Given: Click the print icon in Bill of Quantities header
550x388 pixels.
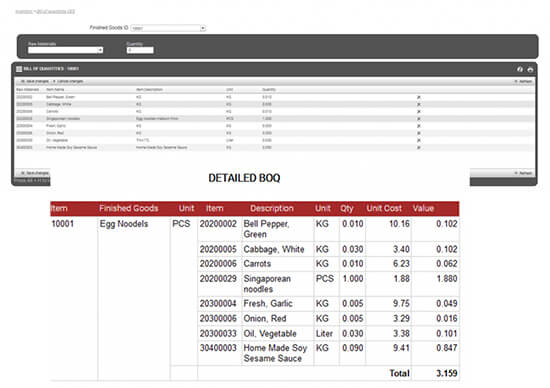Looking at the screenshot, I should [x=530, y=69].
